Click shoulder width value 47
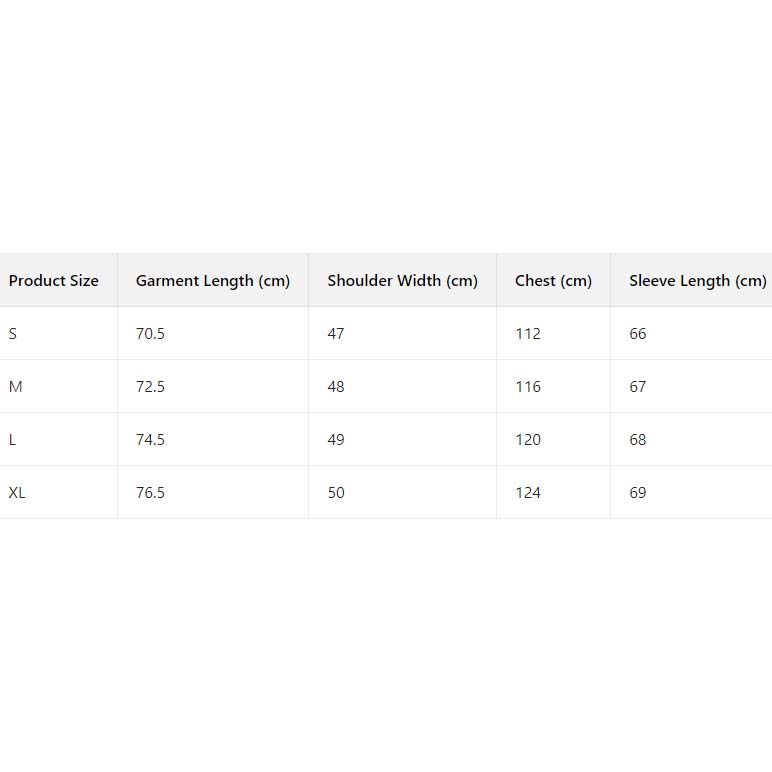 [336, 334]
